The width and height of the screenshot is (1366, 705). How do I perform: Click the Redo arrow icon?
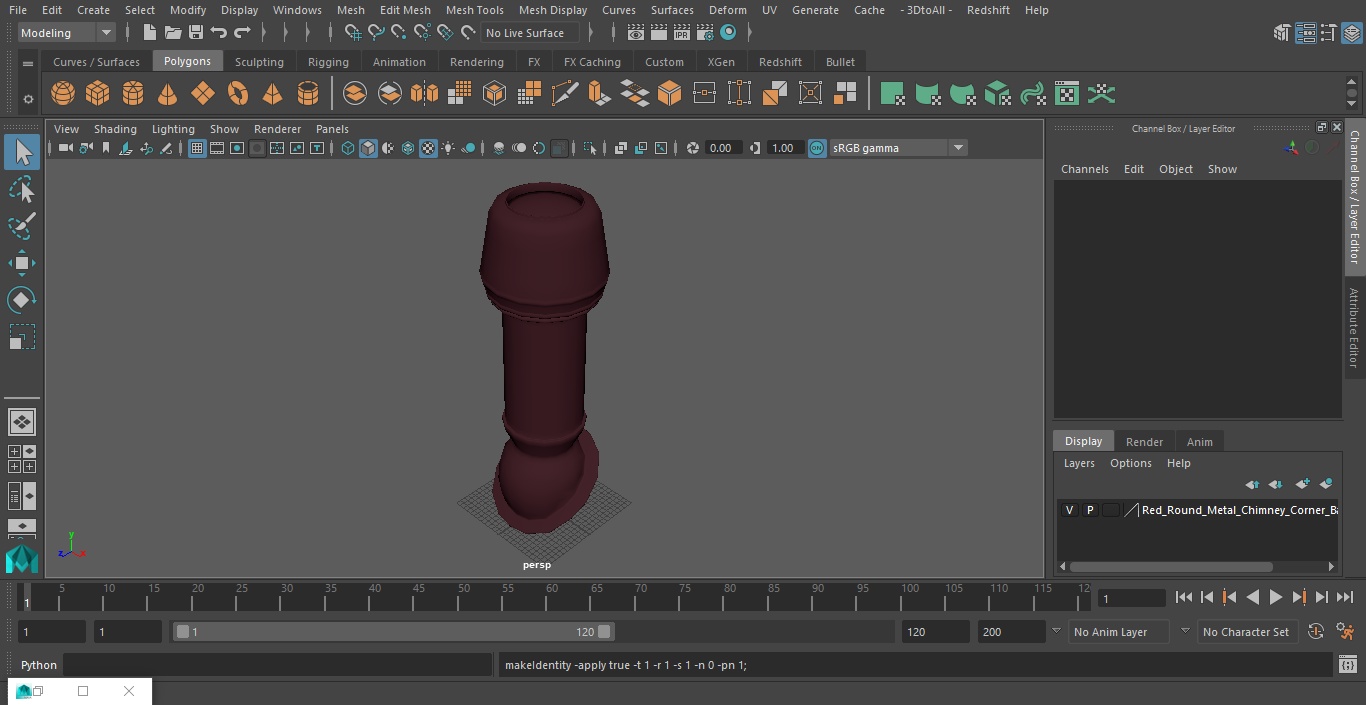tap(242, 33)
